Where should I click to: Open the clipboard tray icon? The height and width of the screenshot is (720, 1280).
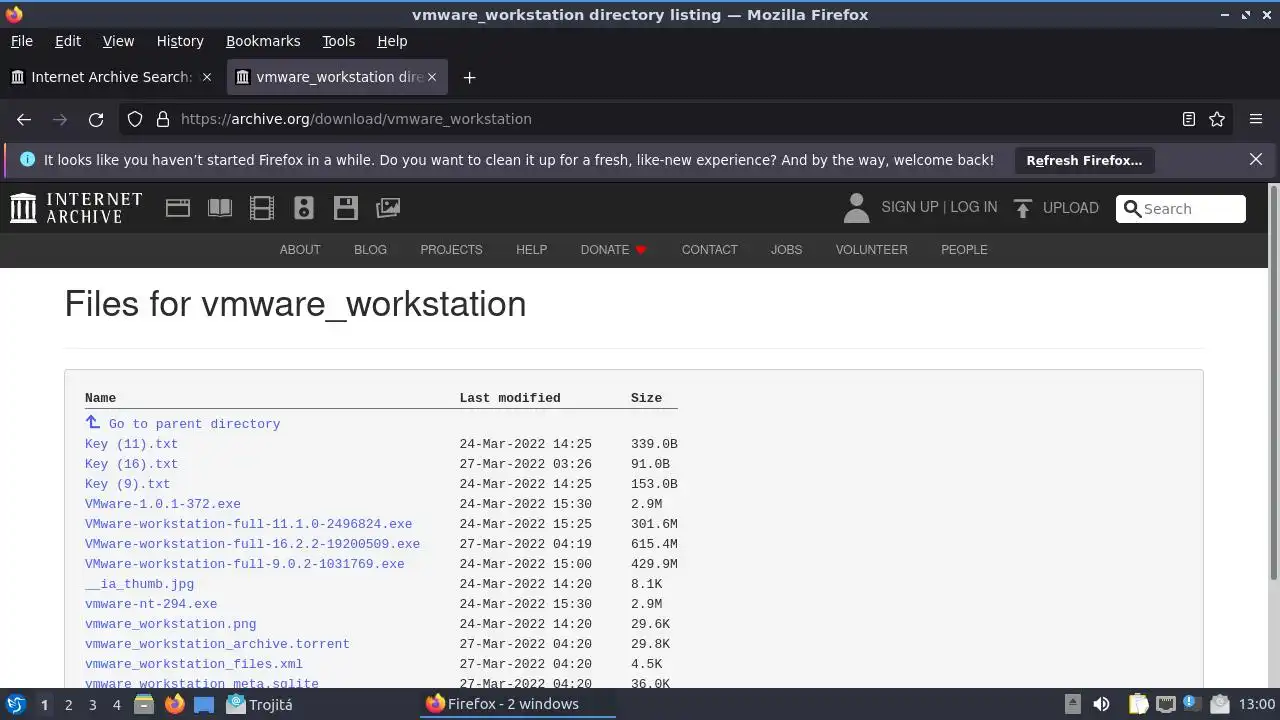[x=1138, y=704]
